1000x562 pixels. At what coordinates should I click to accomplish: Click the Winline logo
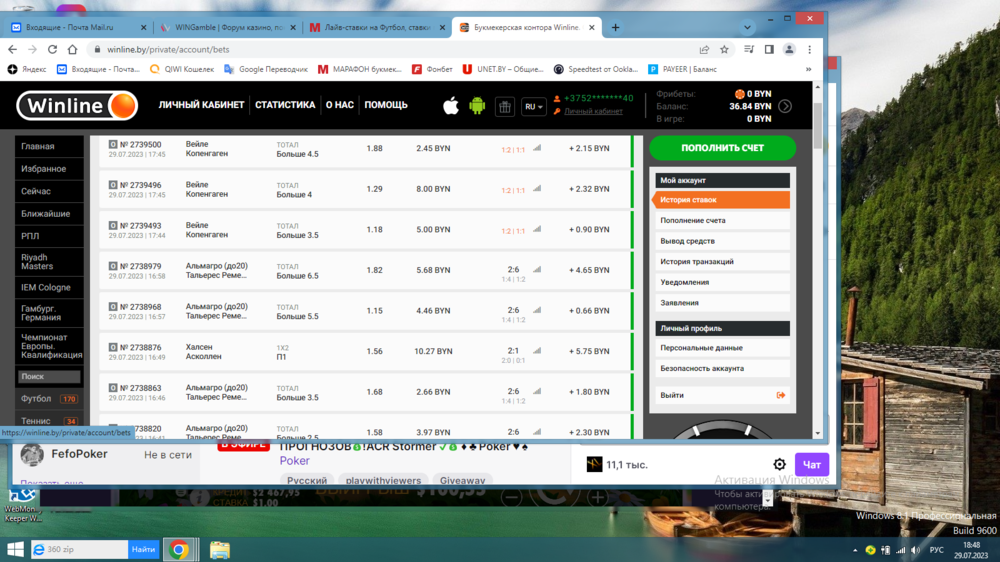coord(76,105)
